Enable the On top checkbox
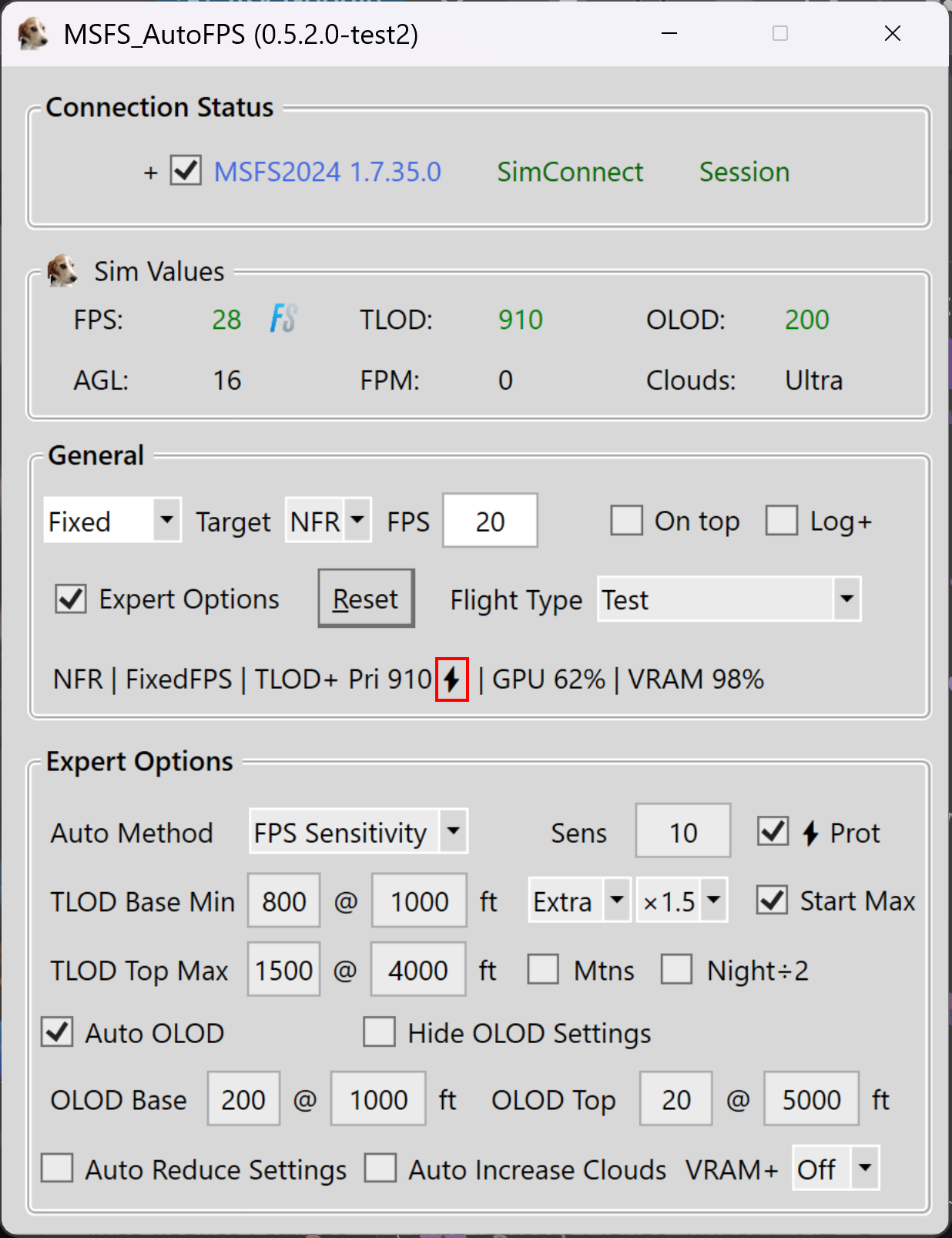 [626, 521]
